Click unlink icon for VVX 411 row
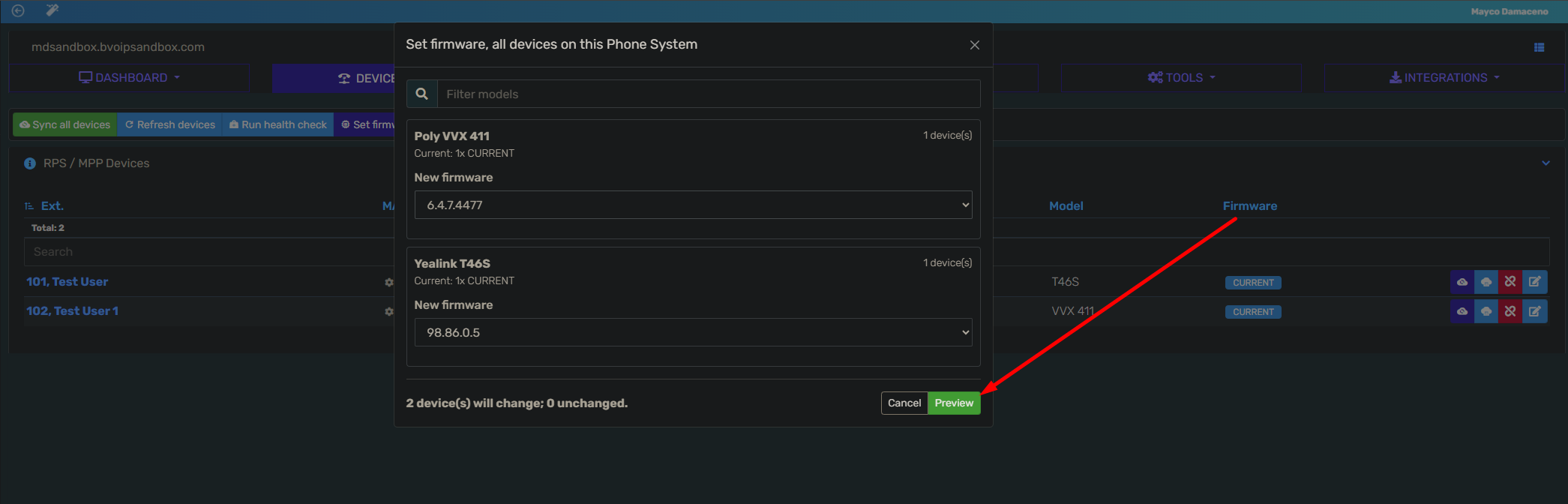The height and width of the screenshot is (504, 1568). tap(1510, 311)
